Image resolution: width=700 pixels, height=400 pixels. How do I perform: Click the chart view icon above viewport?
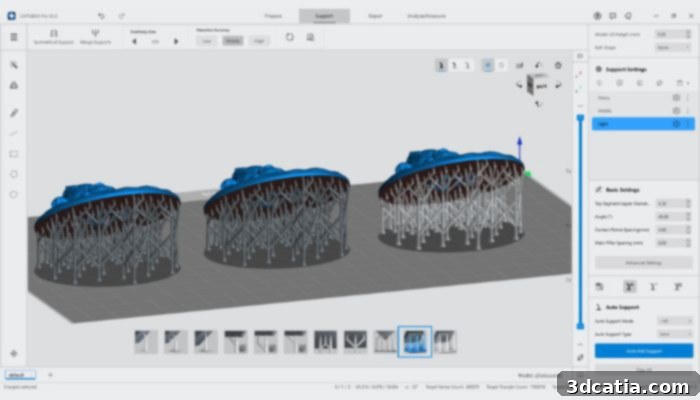tap(520, 65)
